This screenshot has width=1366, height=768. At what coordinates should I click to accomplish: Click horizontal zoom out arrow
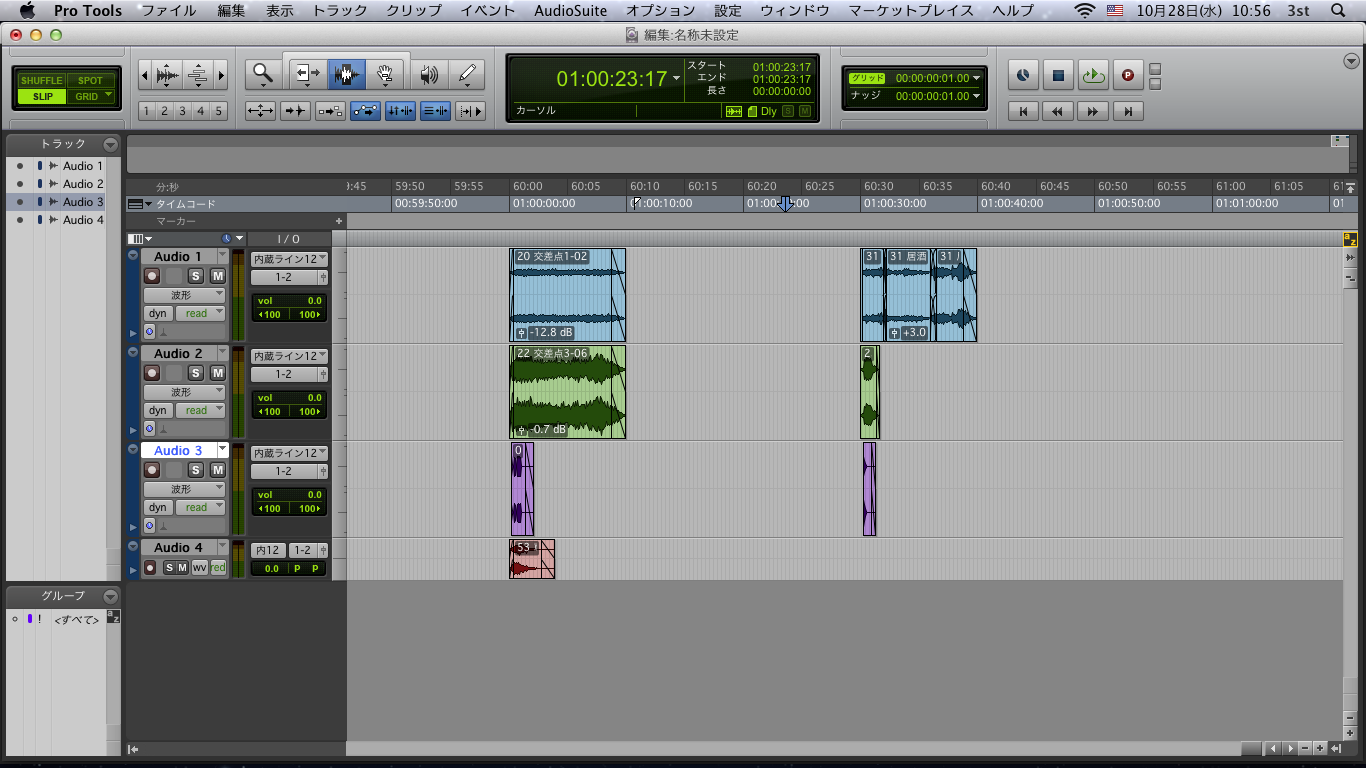144,75
